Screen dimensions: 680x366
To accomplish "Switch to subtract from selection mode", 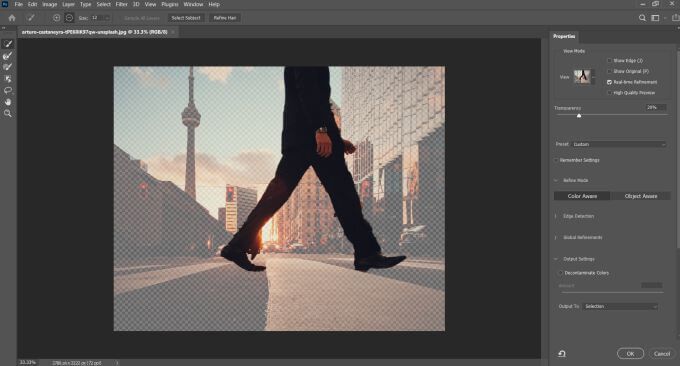I will [x=69, y=18].
